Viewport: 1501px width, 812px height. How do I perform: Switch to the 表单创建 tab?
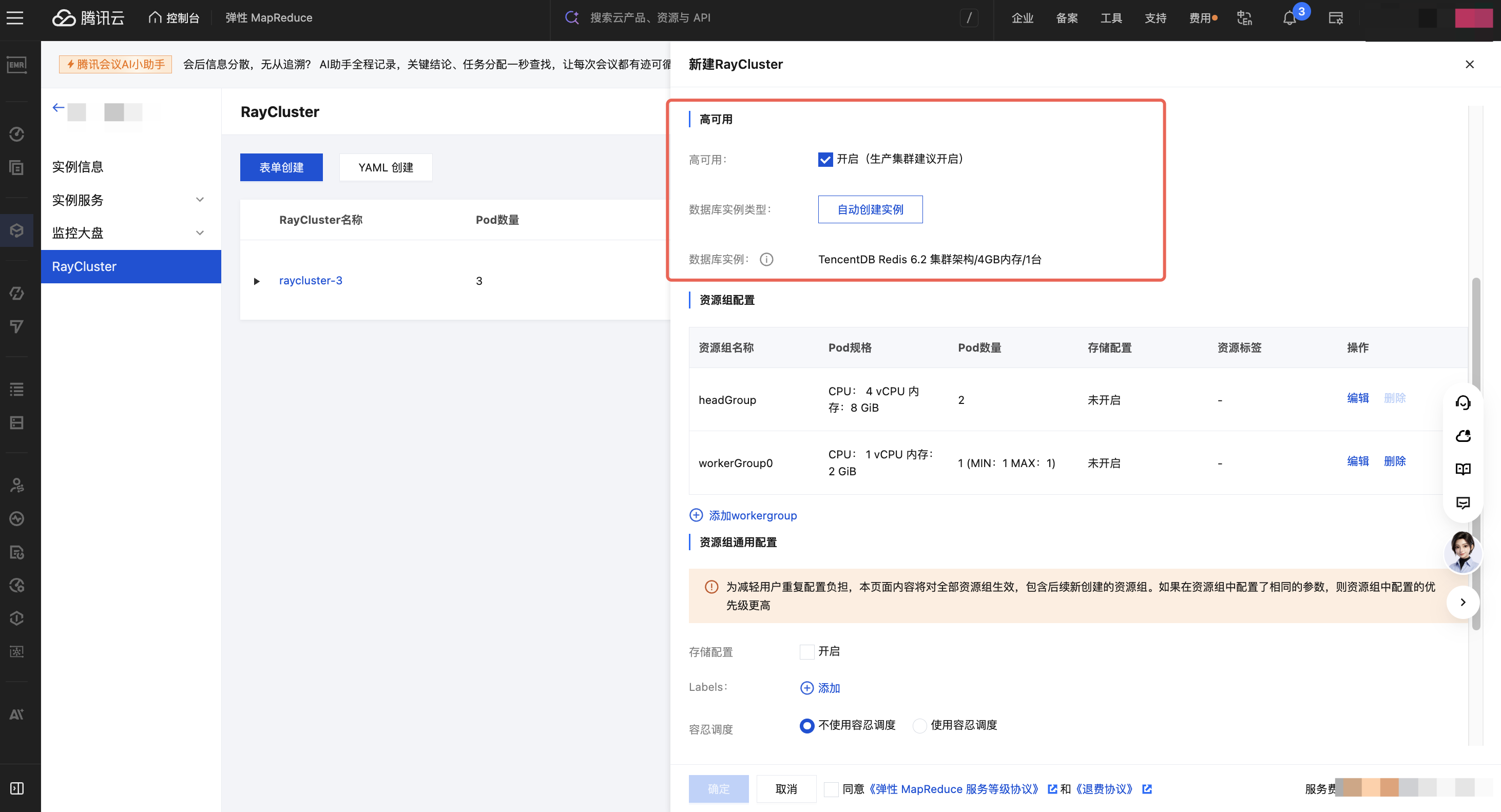coord(281,168)
